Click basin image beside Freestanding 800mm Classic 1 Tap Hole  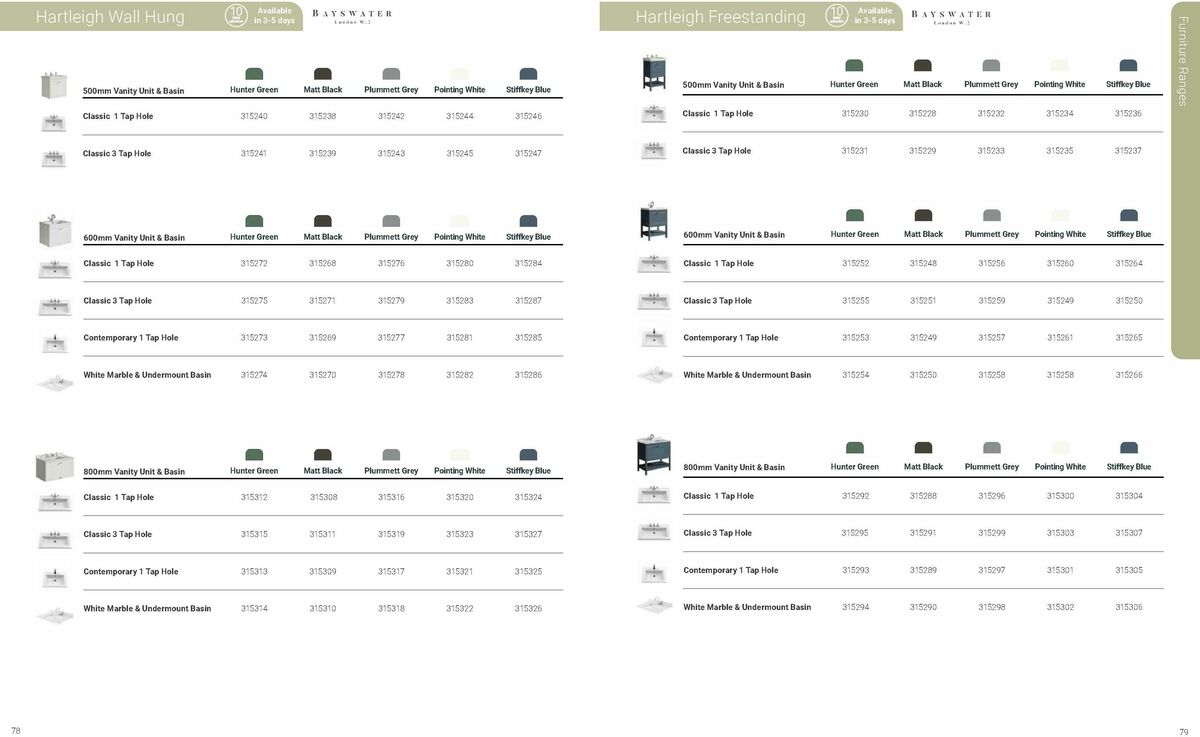tap(654, 494)
